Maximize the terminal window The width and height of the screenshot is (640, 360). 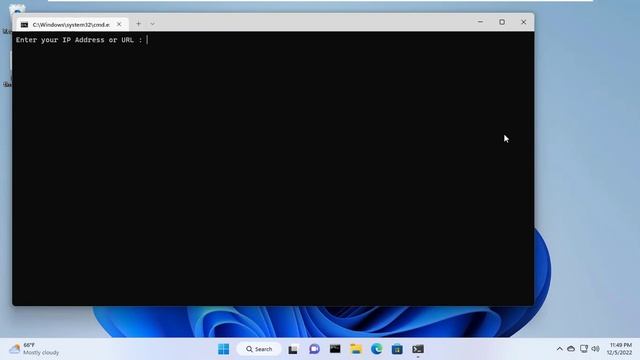(x=502, y=22)
